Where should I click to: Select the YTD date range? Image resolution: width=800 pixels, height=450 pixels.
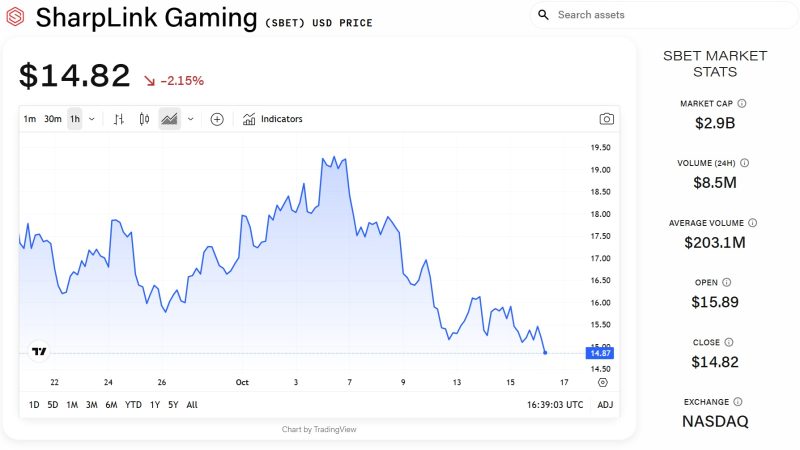[x=133, y=405]
